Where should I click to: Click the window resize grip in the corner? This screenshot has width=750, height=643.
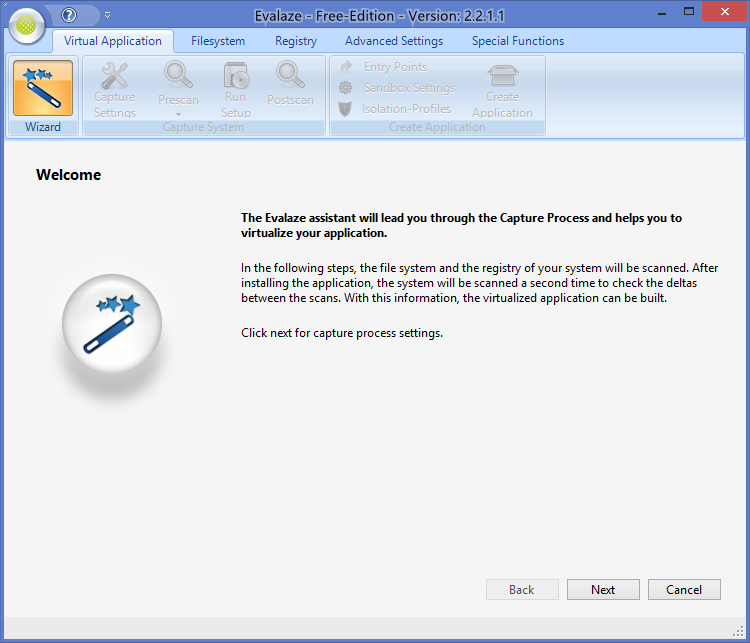pos(739,632)
